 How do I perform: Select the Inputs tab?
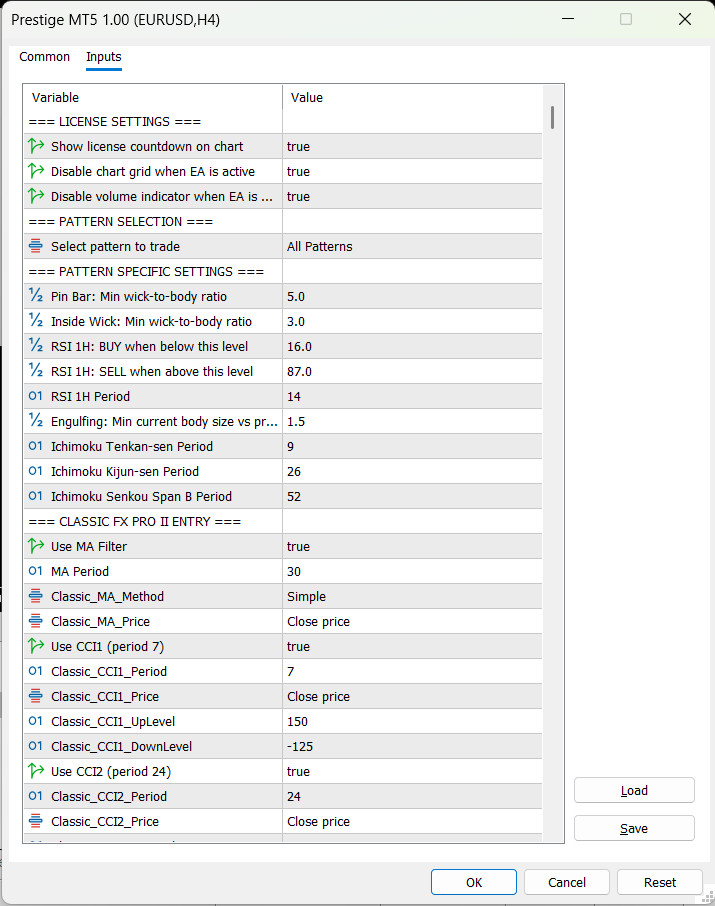click(x=103, y=57)
